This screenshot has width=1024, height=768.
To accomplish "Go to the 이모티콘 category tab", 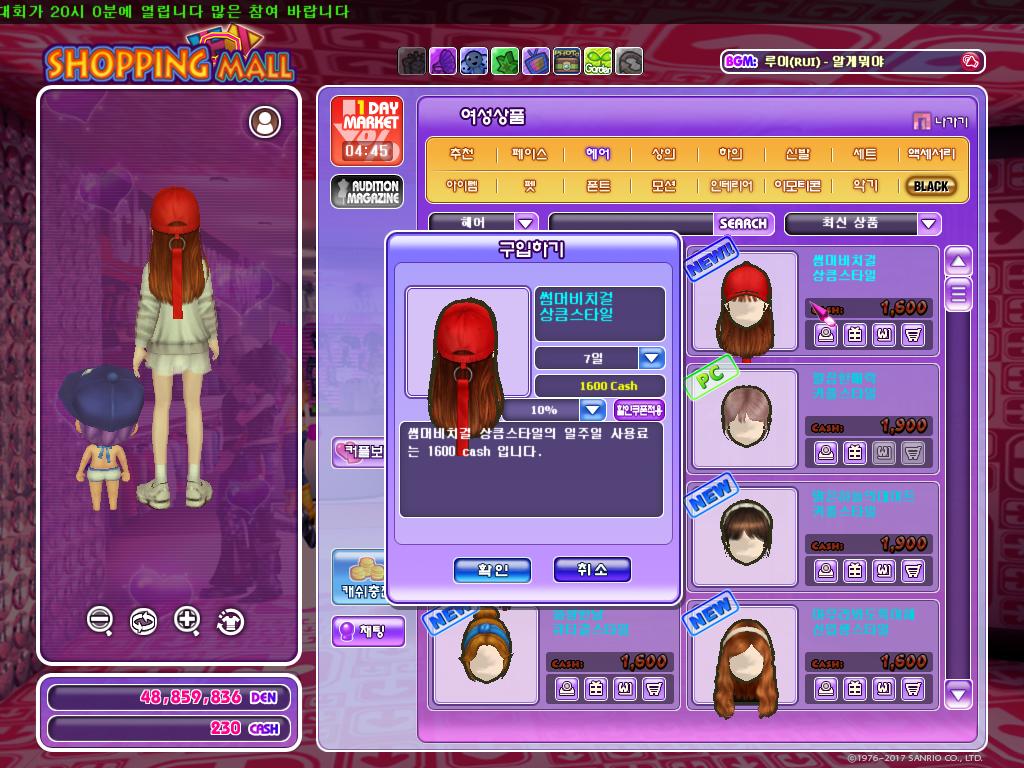I will click(797, 186).
